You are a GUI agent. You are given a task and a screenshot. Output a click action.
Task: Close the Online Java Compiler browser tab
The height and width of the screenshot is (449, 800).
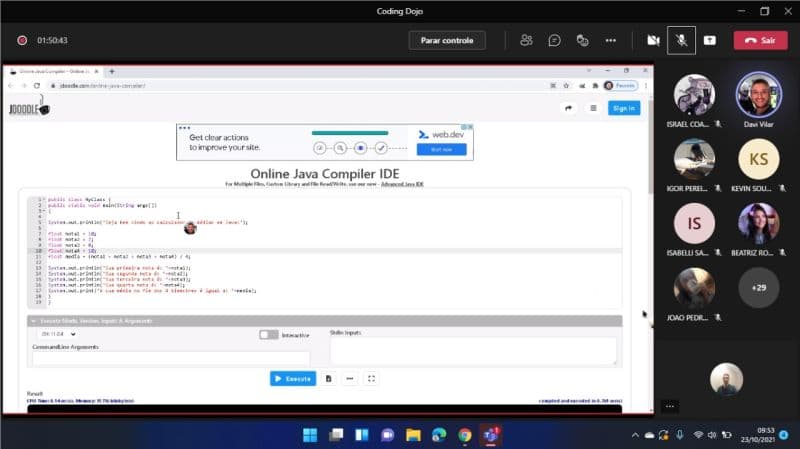(96, 71)
